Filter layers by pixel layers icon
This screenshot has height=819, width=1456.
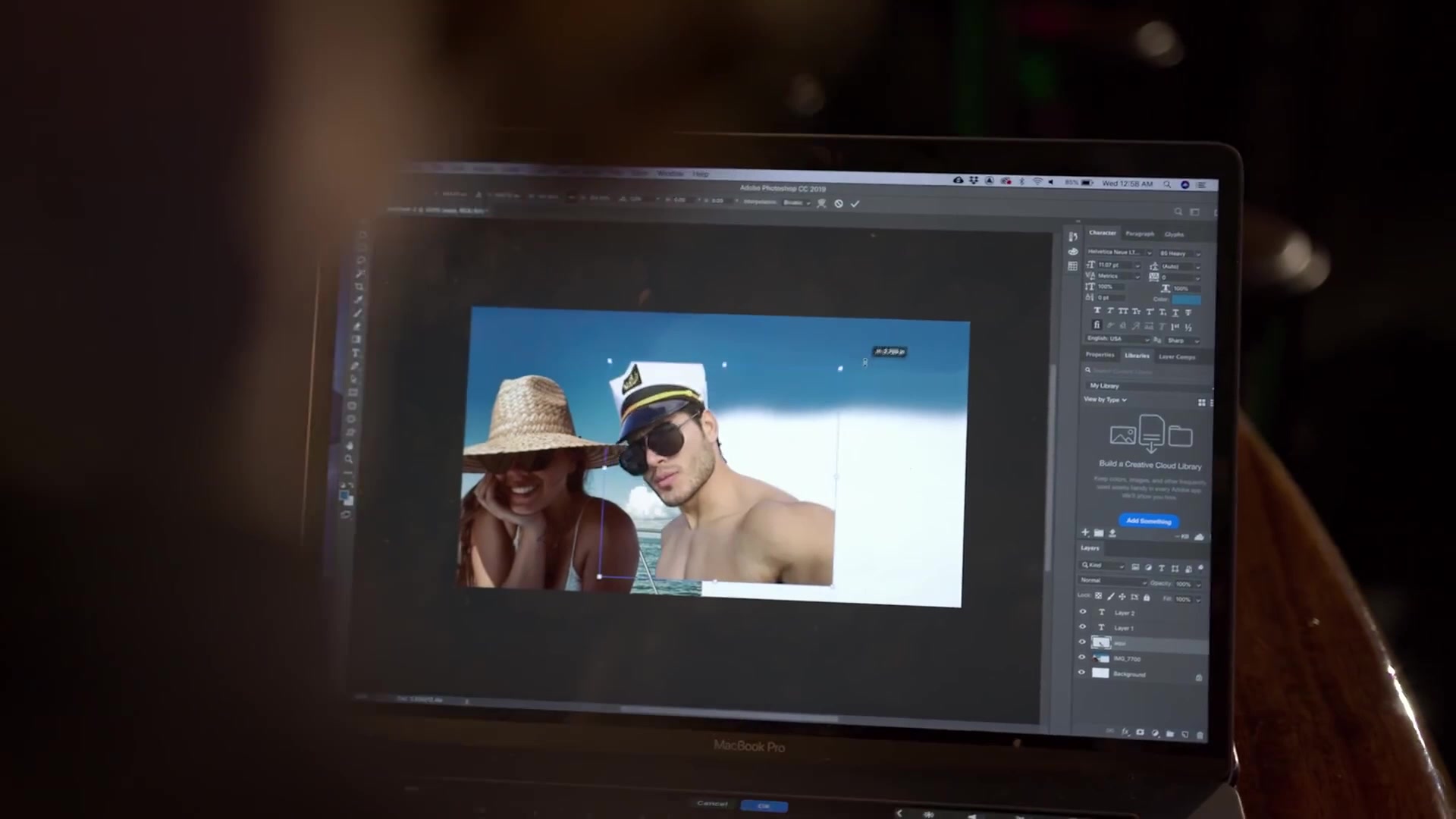pyautogui.click(x=1135, y=566)
